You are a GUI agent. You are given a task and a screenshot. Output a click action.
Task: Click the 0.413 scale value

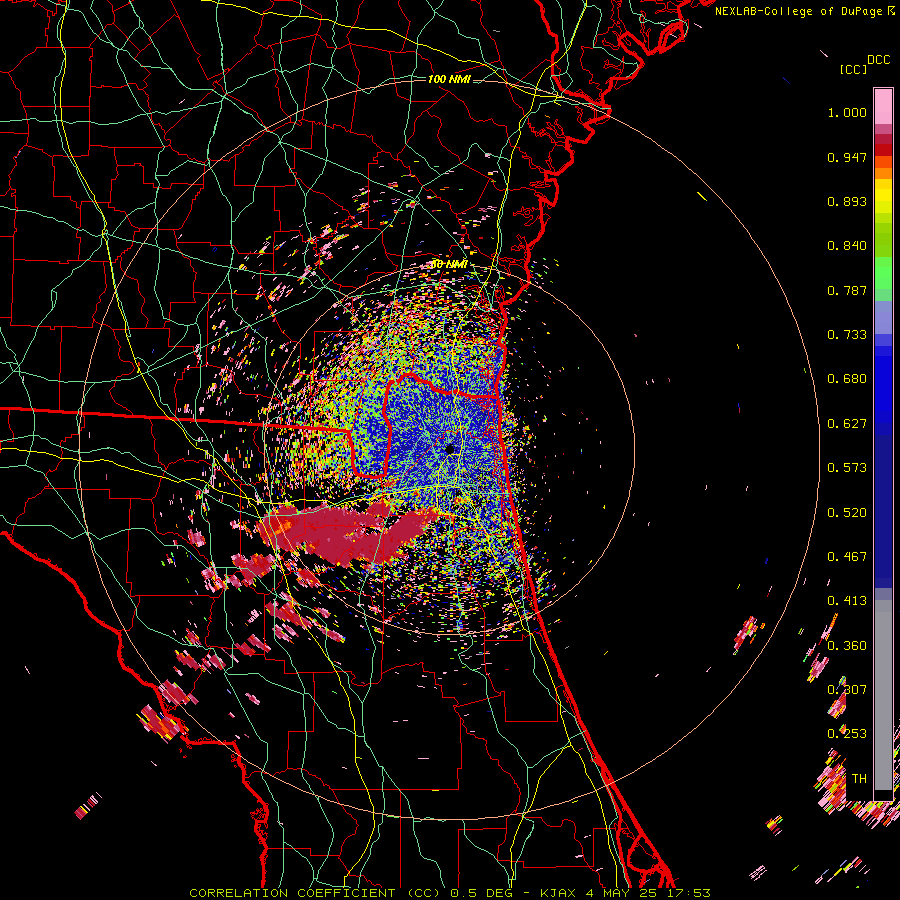(x=847, y=601)
